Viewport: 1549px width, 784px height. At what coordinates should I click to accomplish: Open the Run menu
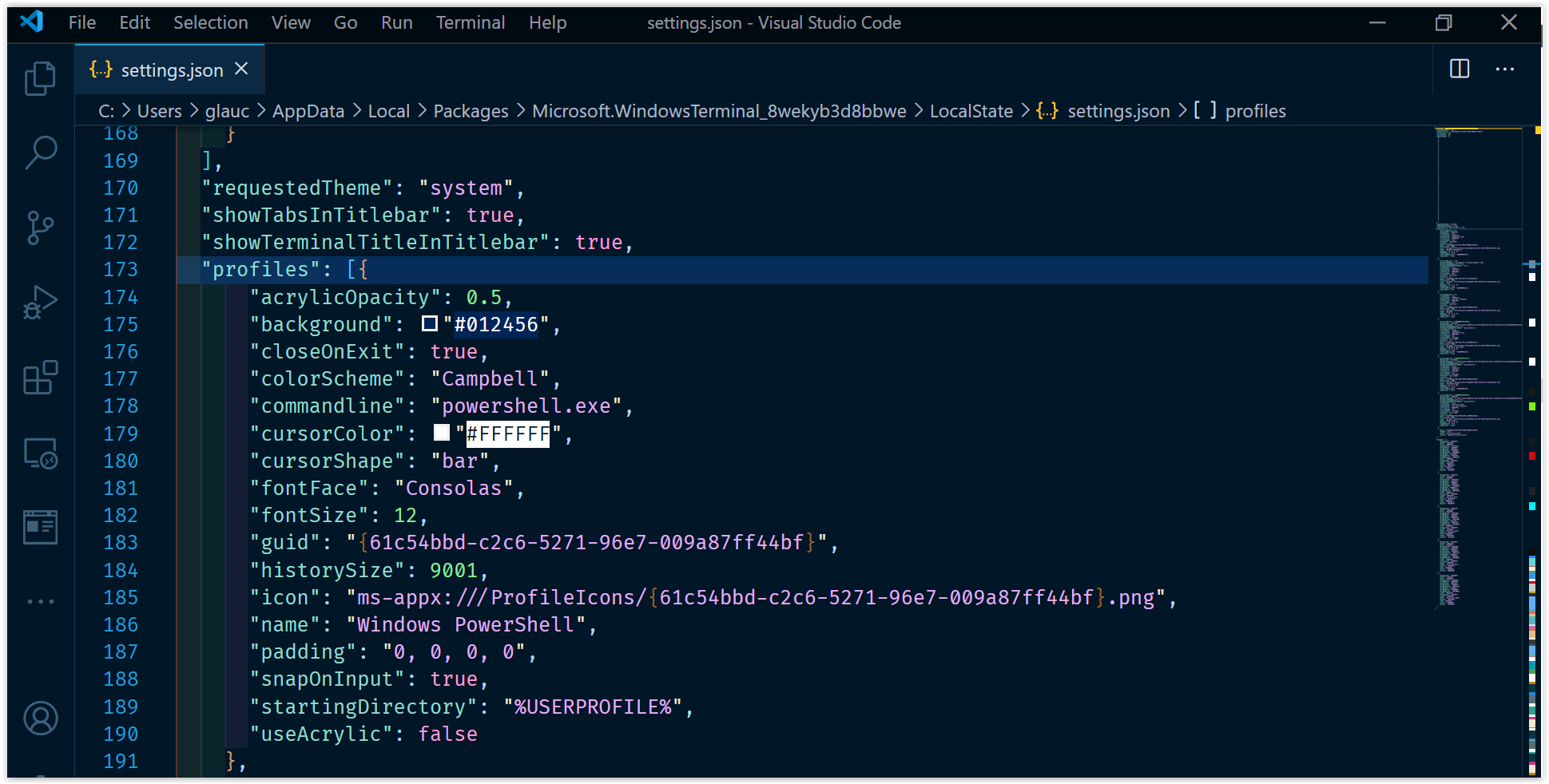coord(396,22)
